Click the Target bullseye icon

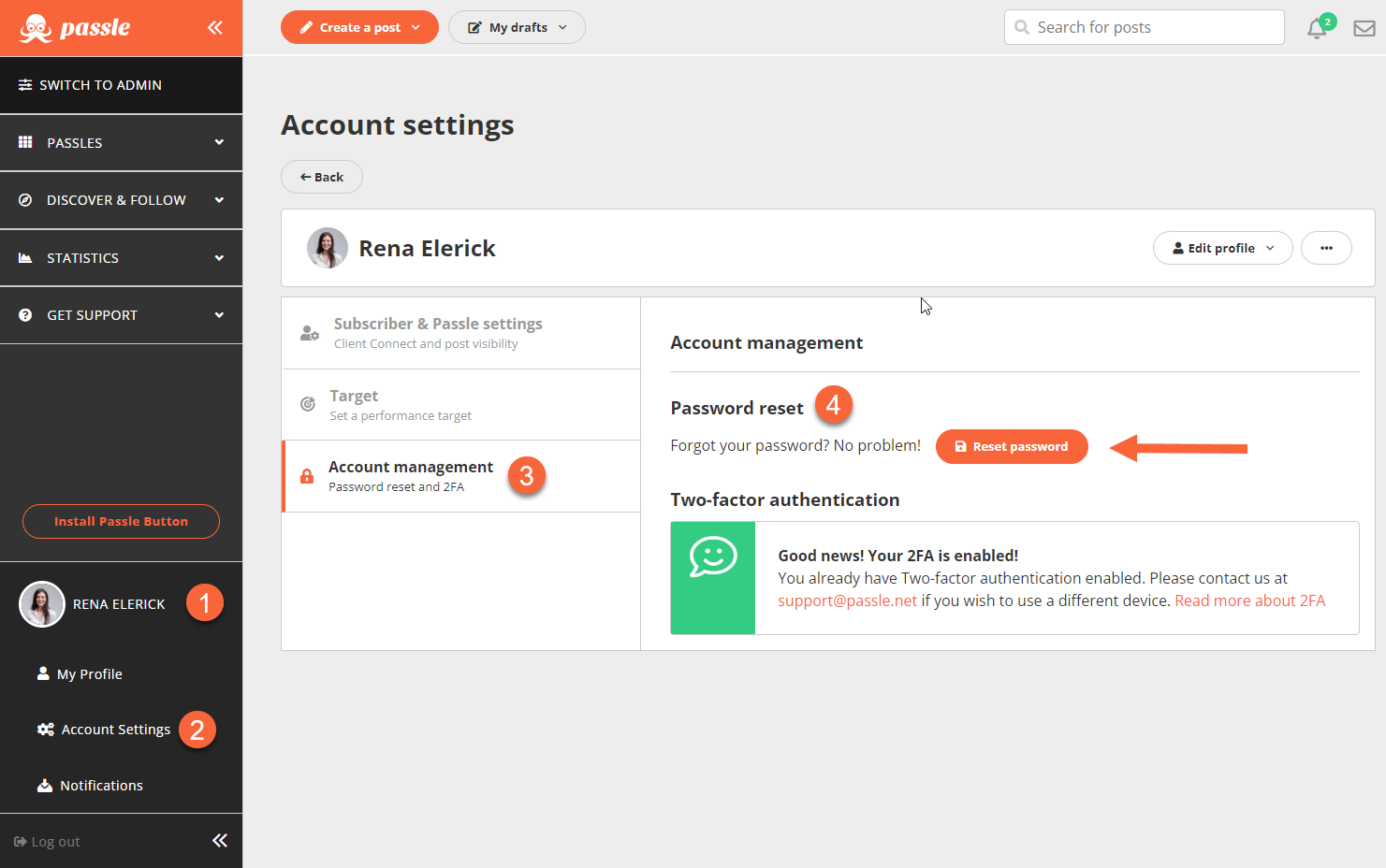tap(308, 404)
